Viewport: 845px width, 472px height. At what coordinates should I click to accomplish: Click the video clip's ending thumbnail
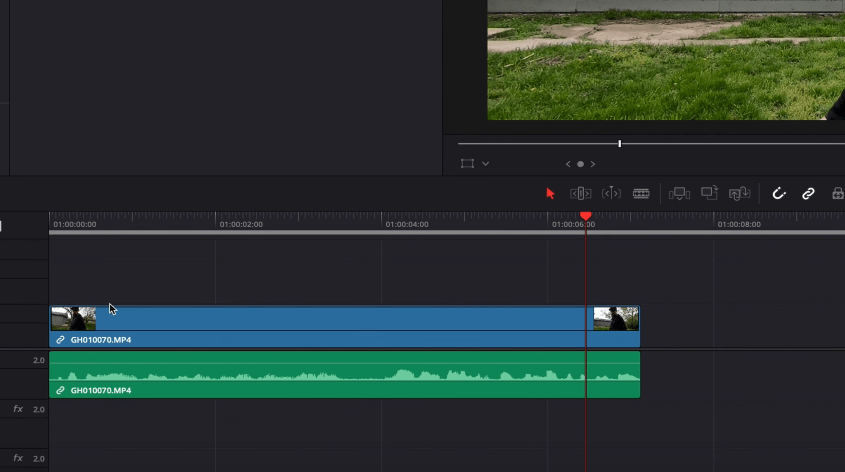(616, 318)
